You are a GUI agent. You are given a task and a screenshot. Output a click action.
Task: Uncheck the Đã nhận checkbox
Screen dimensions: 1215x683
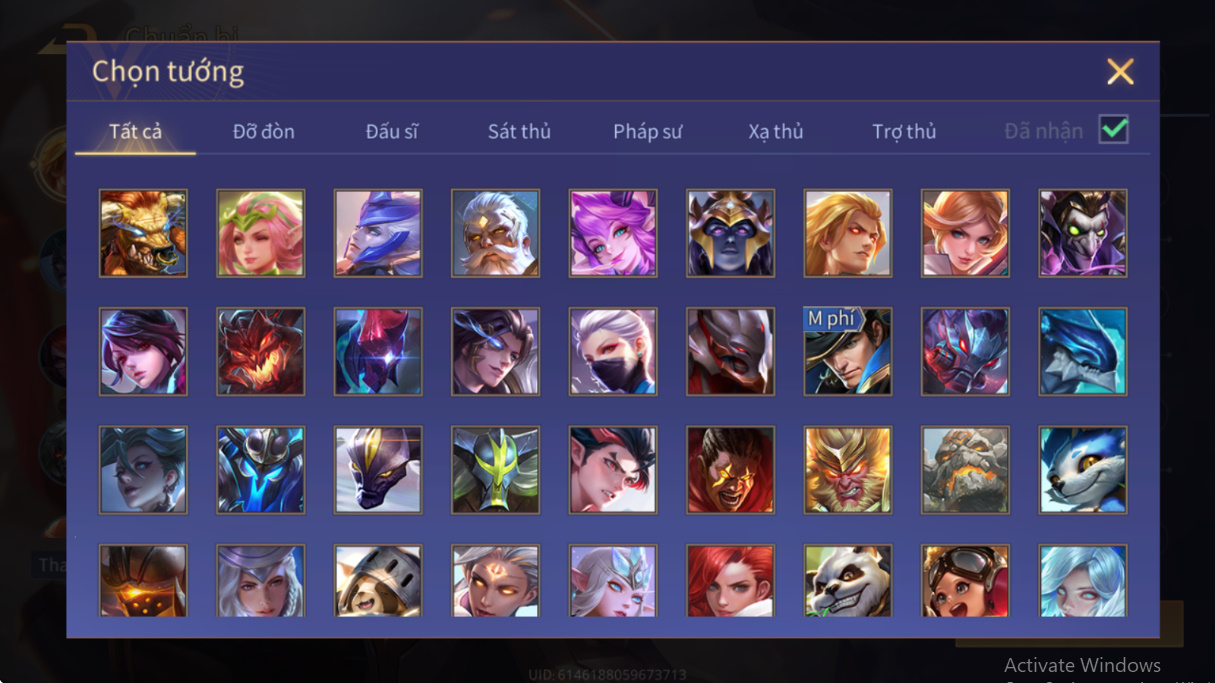(1113, 130)
